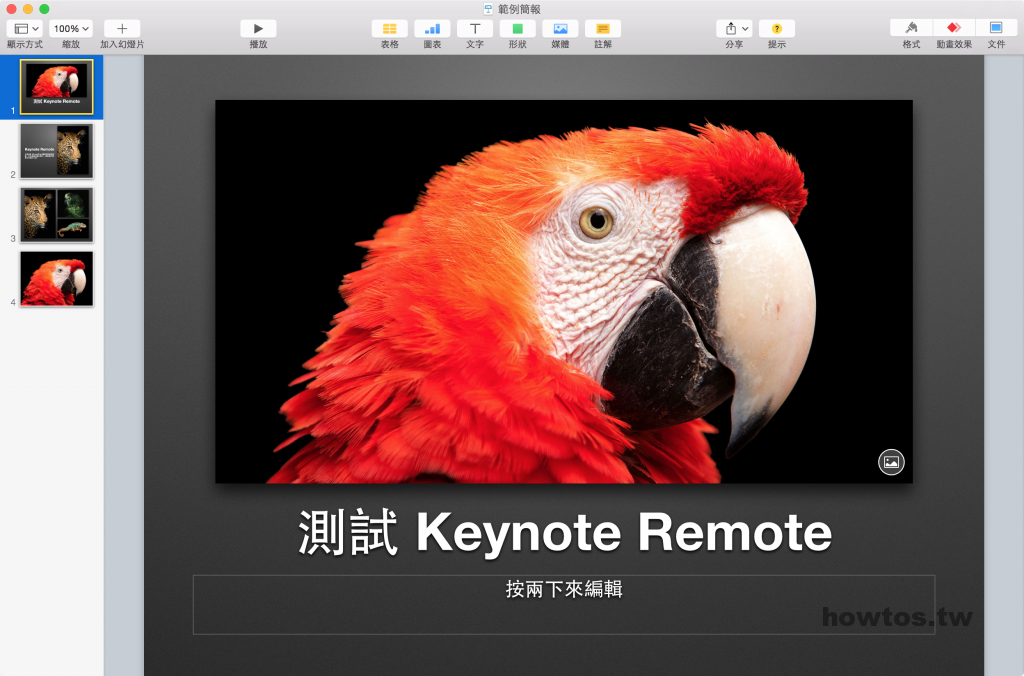Select slide 1 thumbnail with parrot
Screen dimensions: 1024x676
57,87
